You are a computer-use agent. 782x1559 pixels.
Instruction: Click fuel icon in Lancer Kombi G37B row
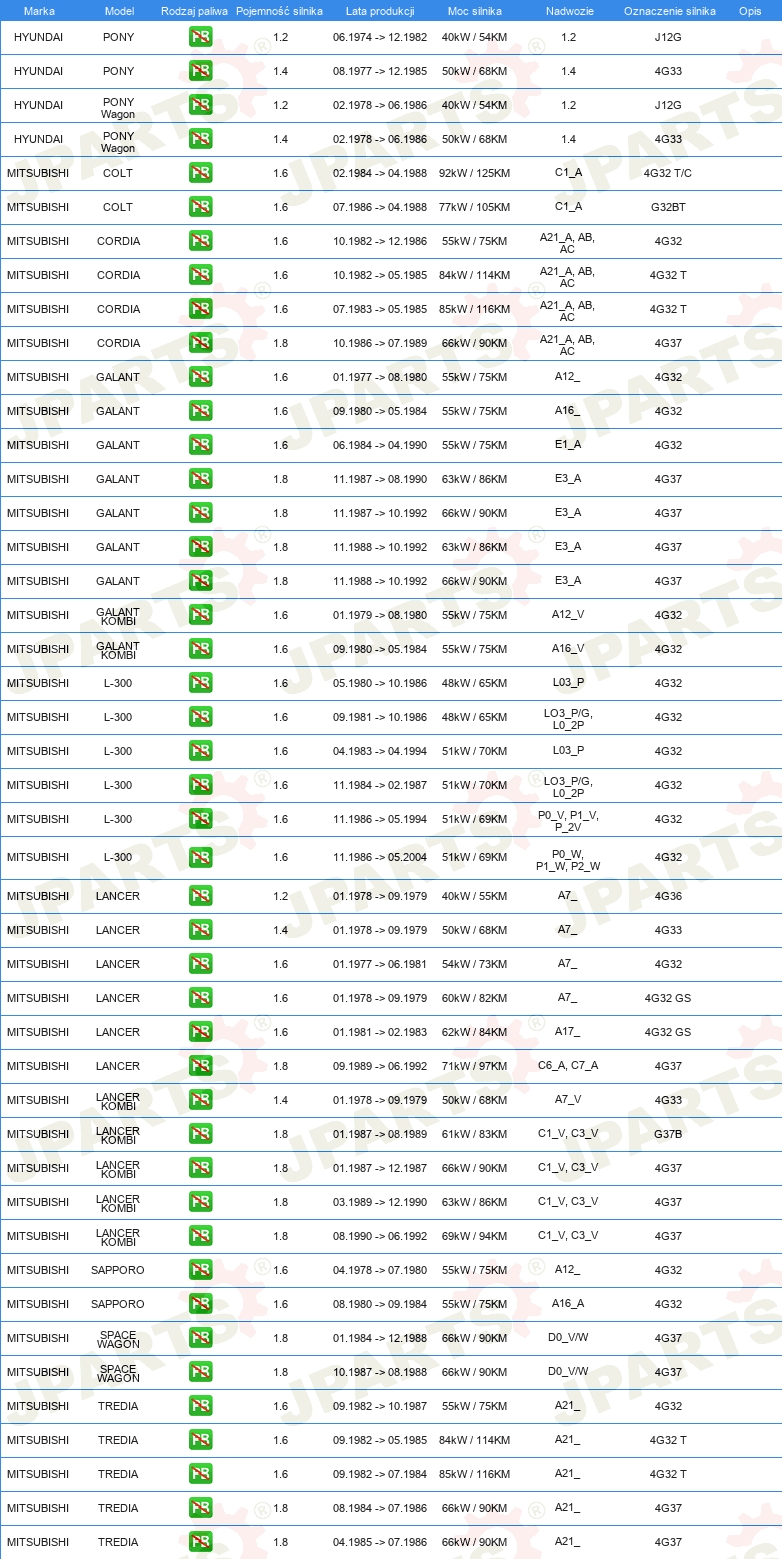click(200, 1134)
